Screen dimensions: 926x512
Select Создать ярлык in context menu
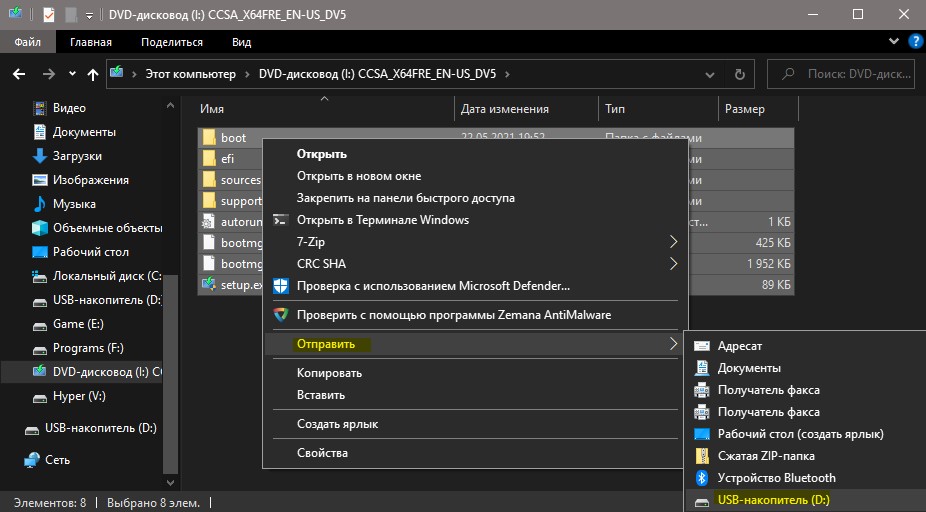pos(476,424)
